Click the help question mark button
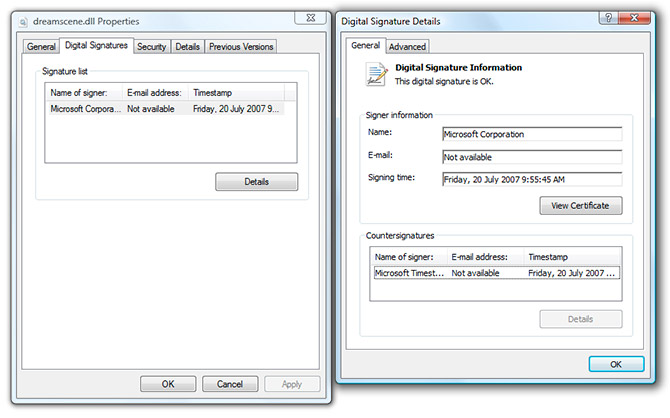The width and height of the screenshot is (670, 418). [608, 18]
